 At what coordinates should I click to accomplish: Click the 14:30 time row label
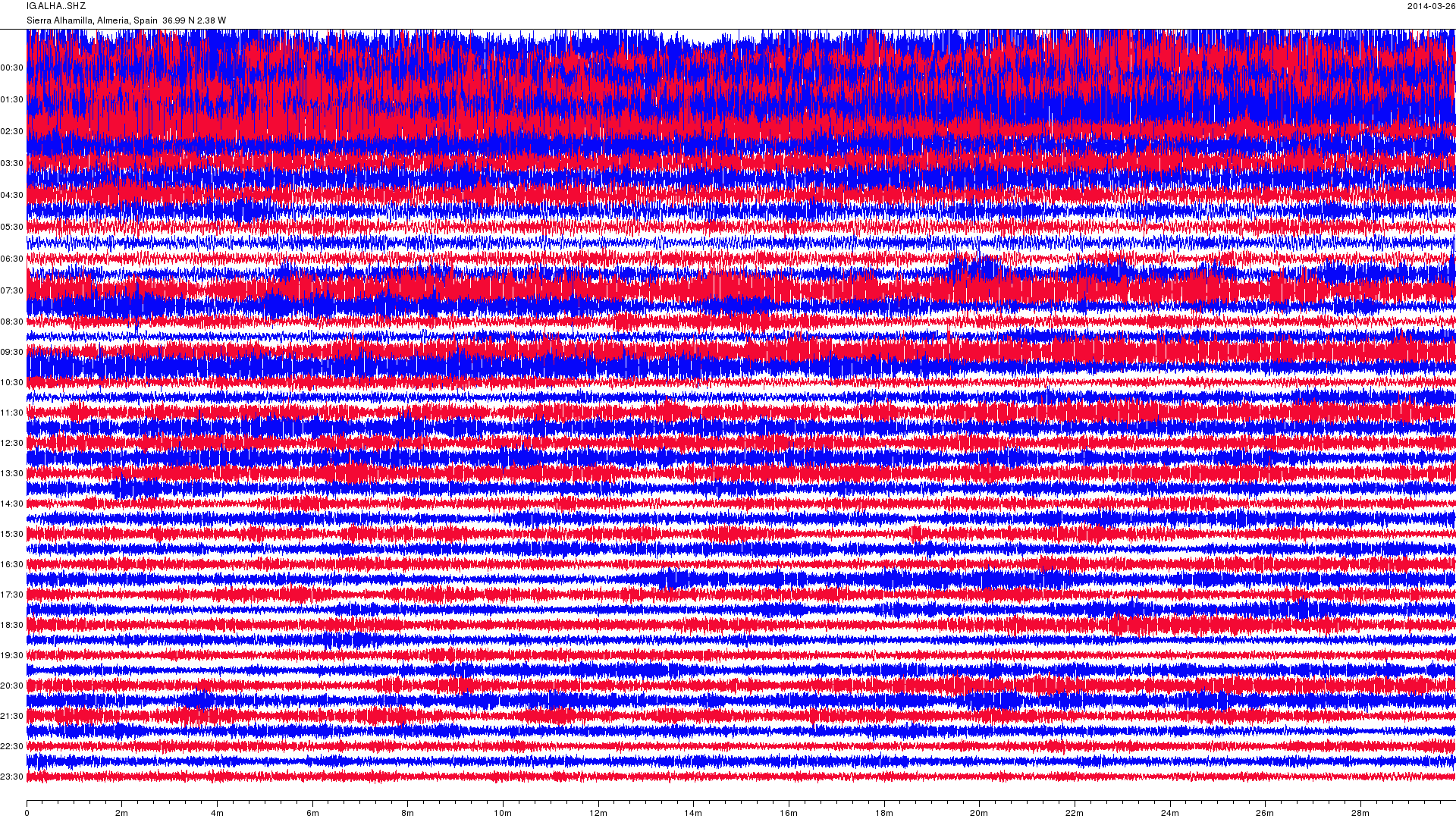pyautogui.click(x=12, y=504)
